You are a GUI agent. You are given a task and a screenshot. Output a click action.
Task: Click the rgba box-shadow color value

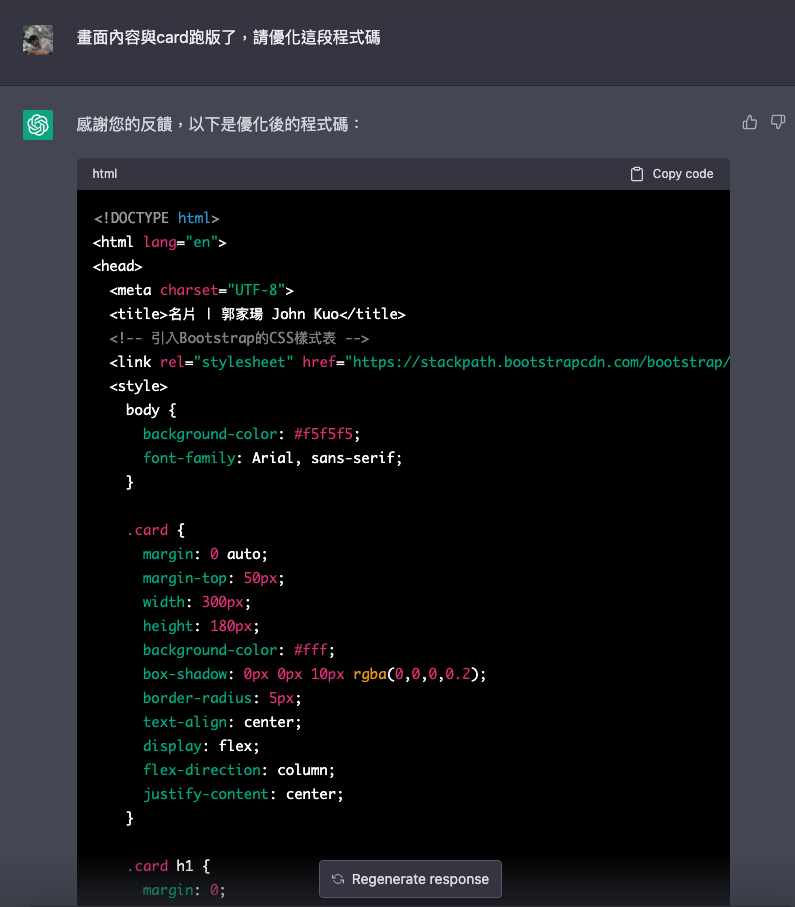click(x=419, y=674)
